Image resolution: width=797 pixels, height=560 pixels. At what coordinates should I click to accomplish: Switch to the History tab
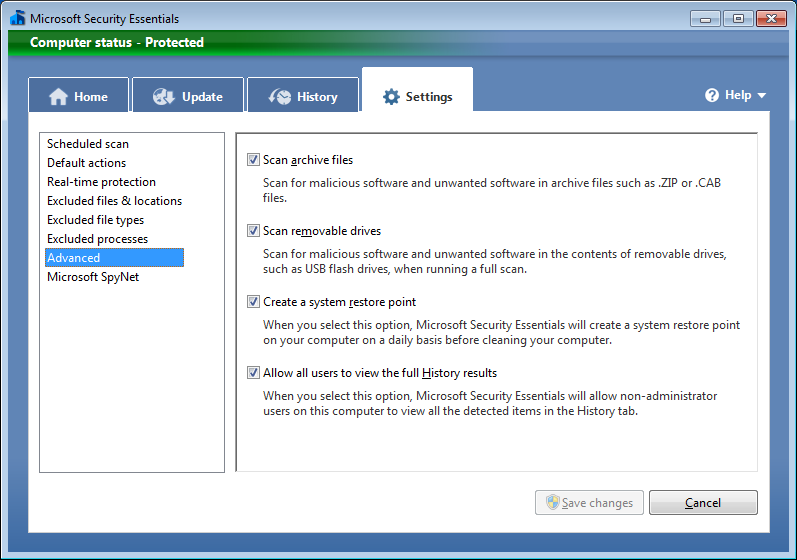point(304,97)
